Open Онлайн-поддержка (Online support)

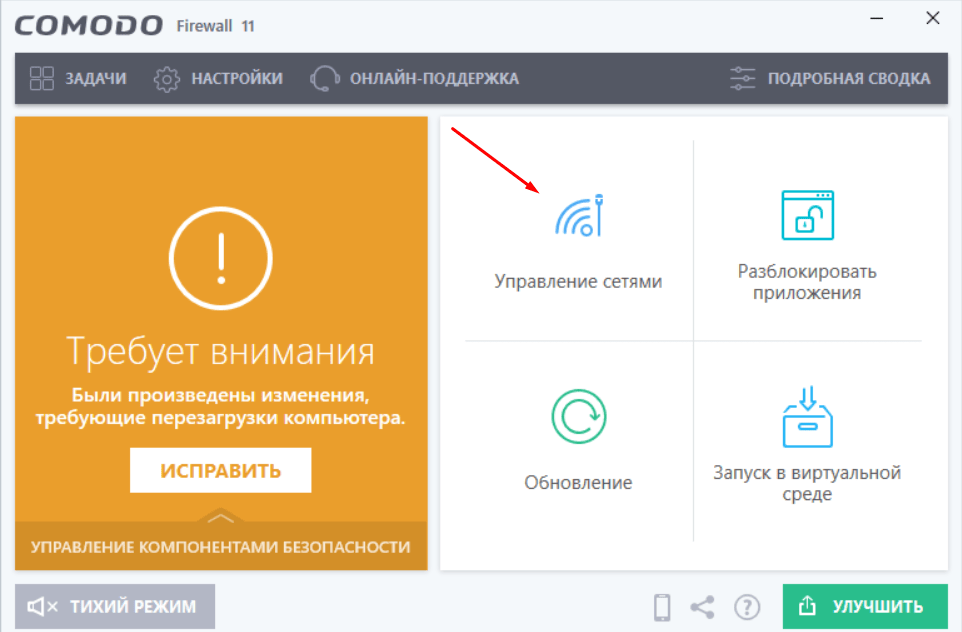point(415,78)
